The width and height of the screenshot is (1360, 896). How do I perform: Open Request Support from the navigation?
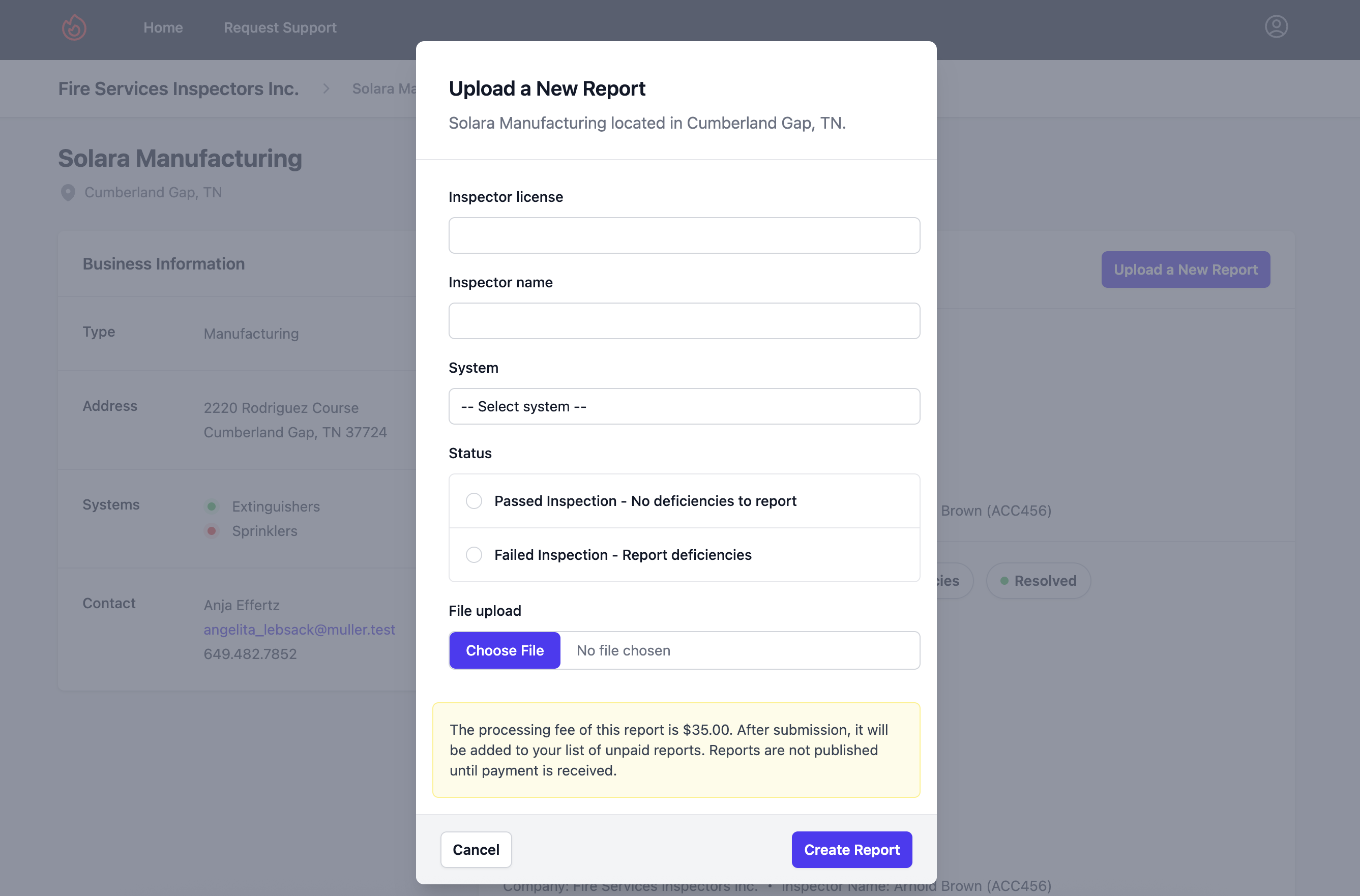pos(279,27)
